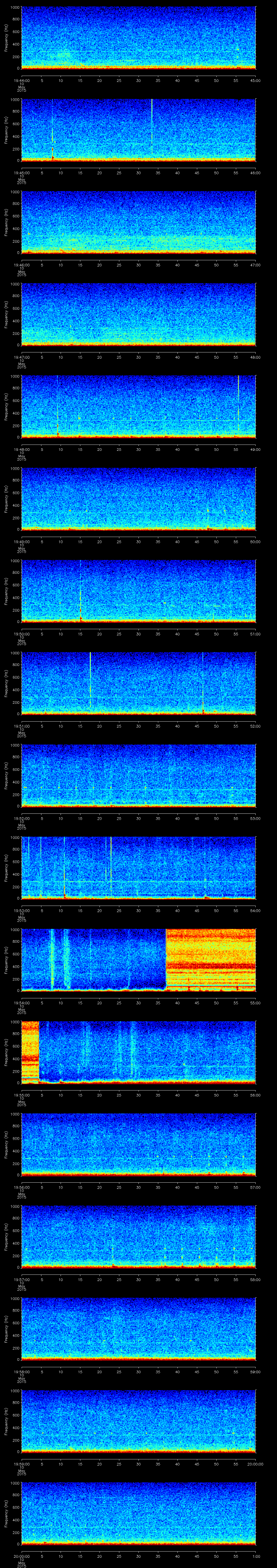Click the 19:54:00 timestamp label

click(x=21, y=1003)
